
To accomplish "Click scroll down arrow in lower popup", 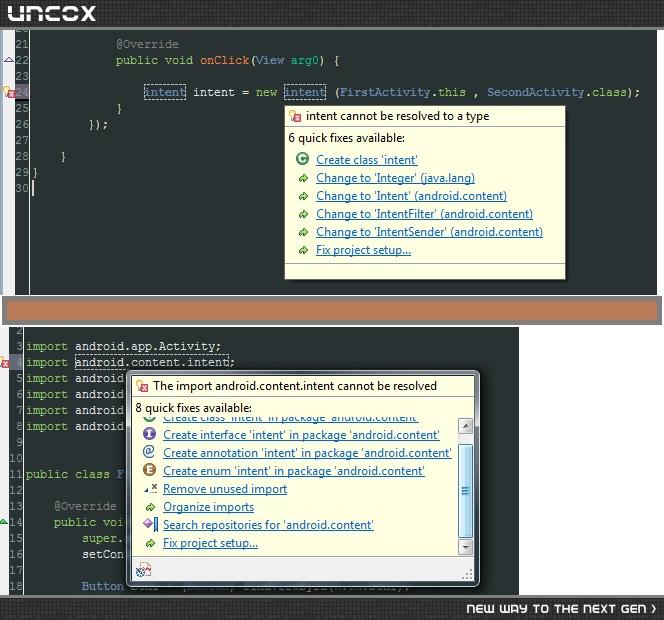I will pos(465,547).
